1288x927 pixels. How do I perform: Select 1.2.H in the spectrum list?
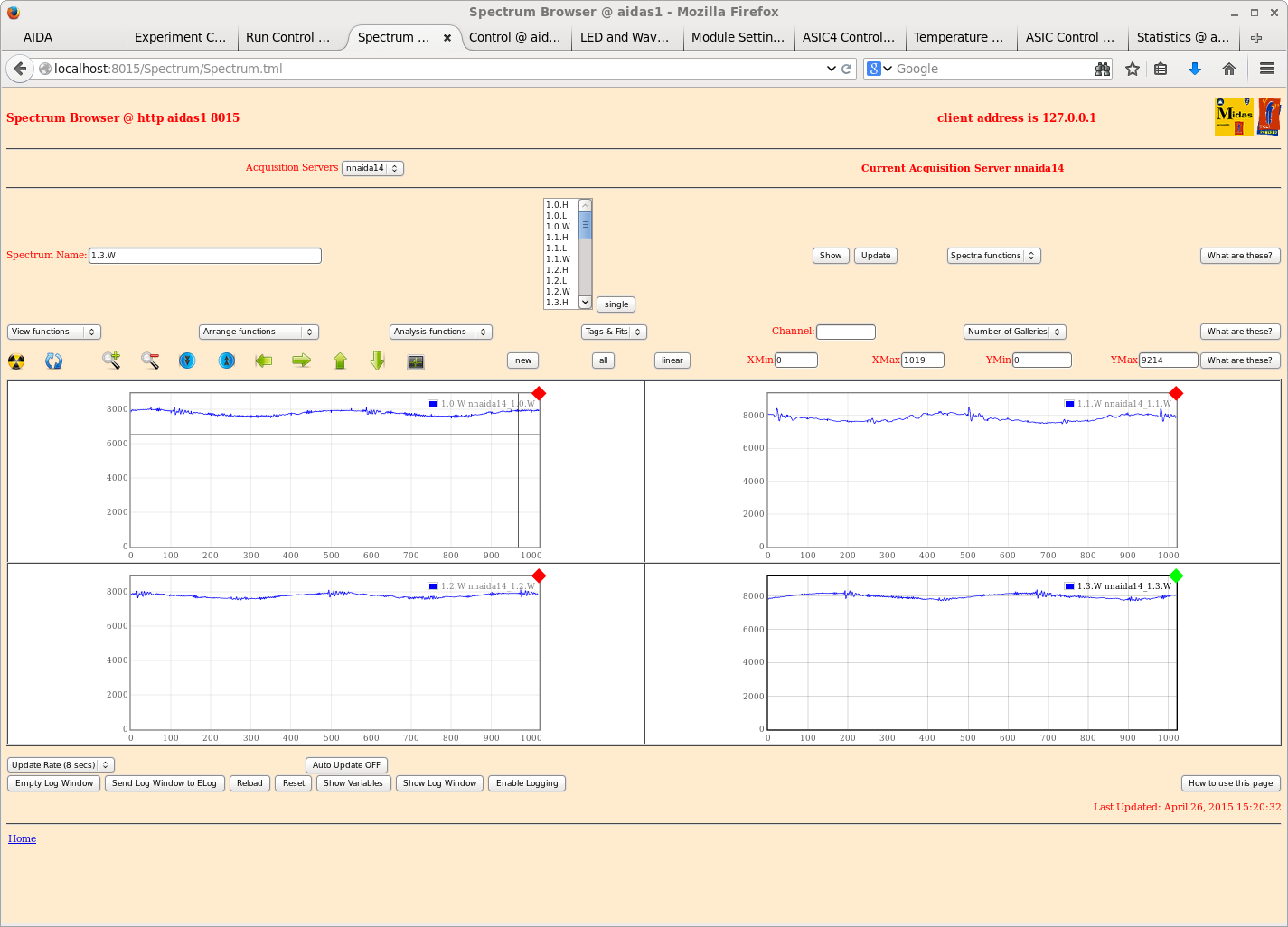(x=559, y=270)
